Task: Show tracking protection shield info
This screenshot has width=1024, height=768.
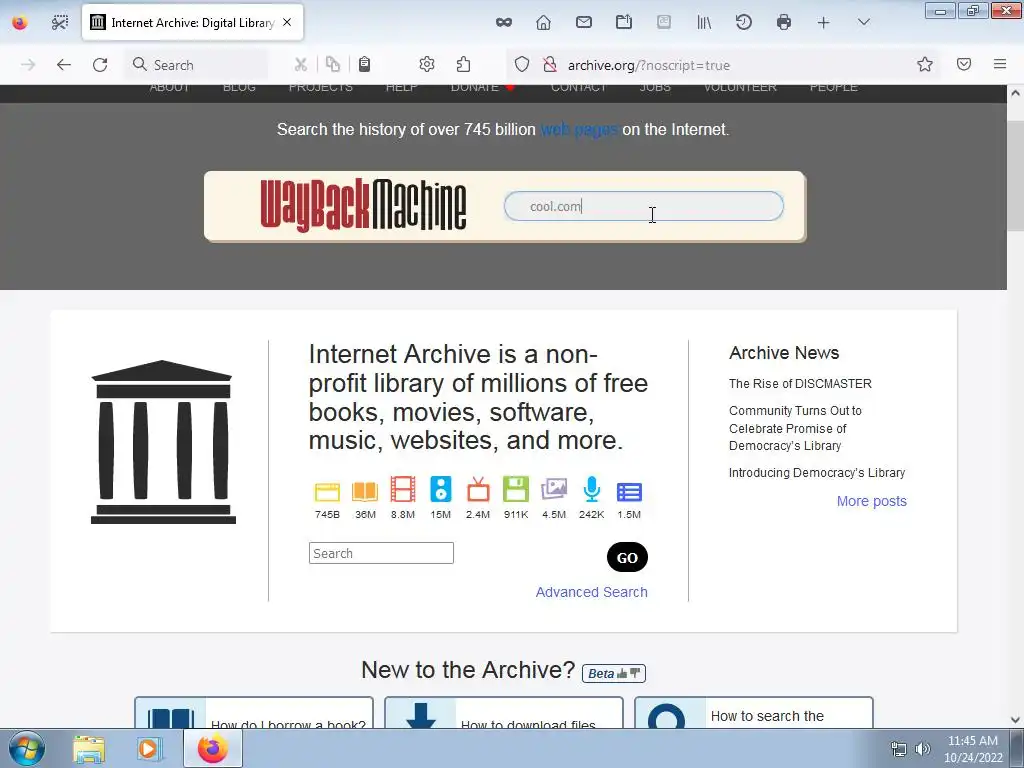Action: coord(521,64)
